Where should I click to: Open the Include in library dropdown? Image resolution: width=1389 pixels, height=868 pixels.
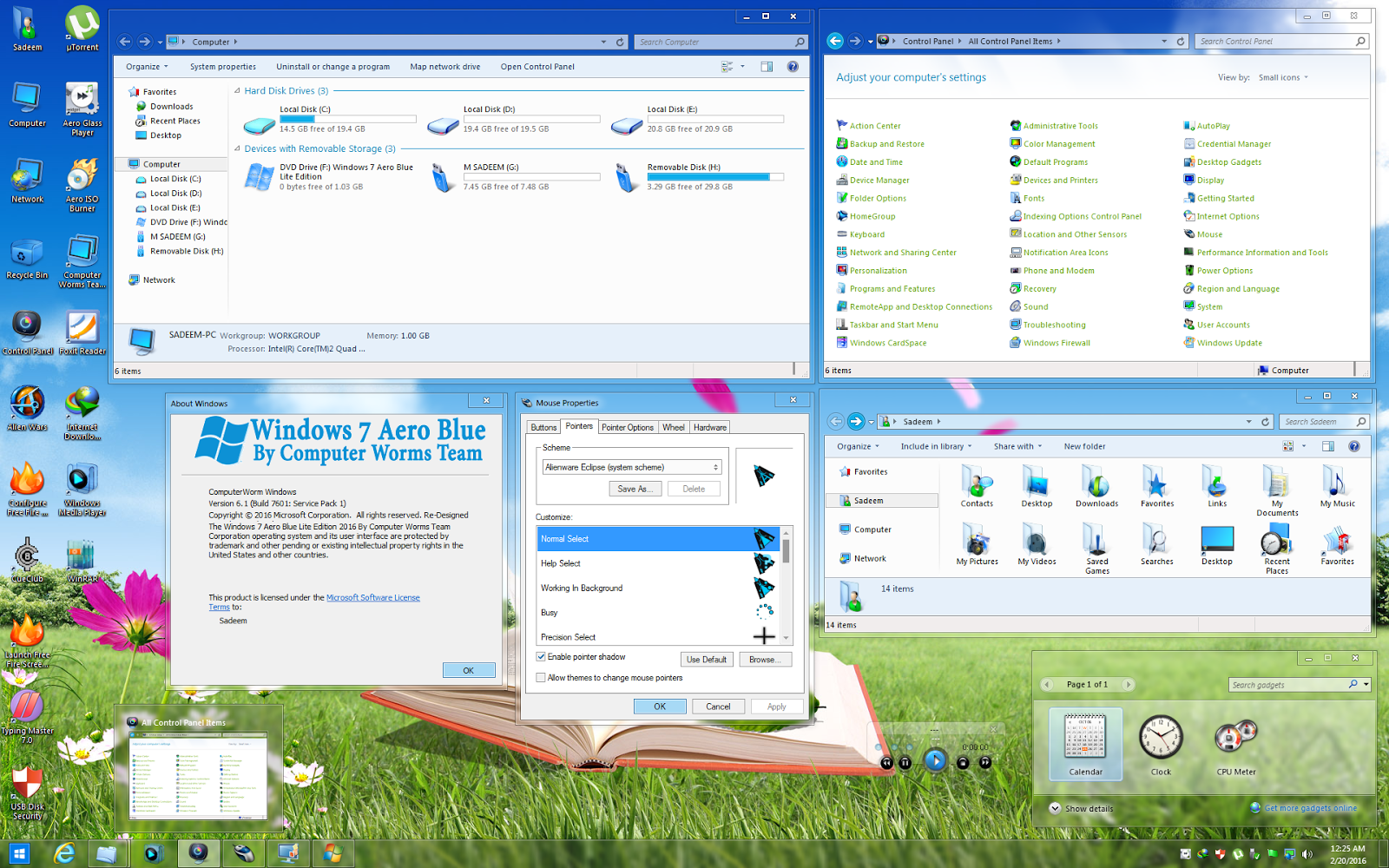[x=935, y=446]
